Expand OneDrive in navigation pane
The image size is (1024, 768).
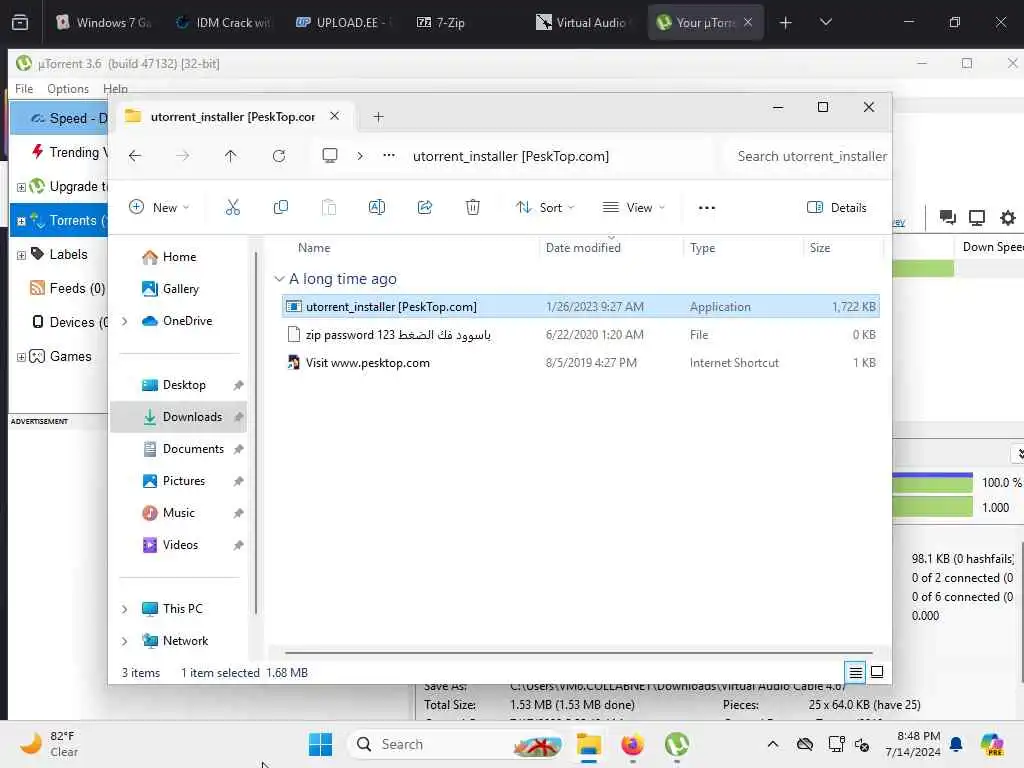(124, 321)
